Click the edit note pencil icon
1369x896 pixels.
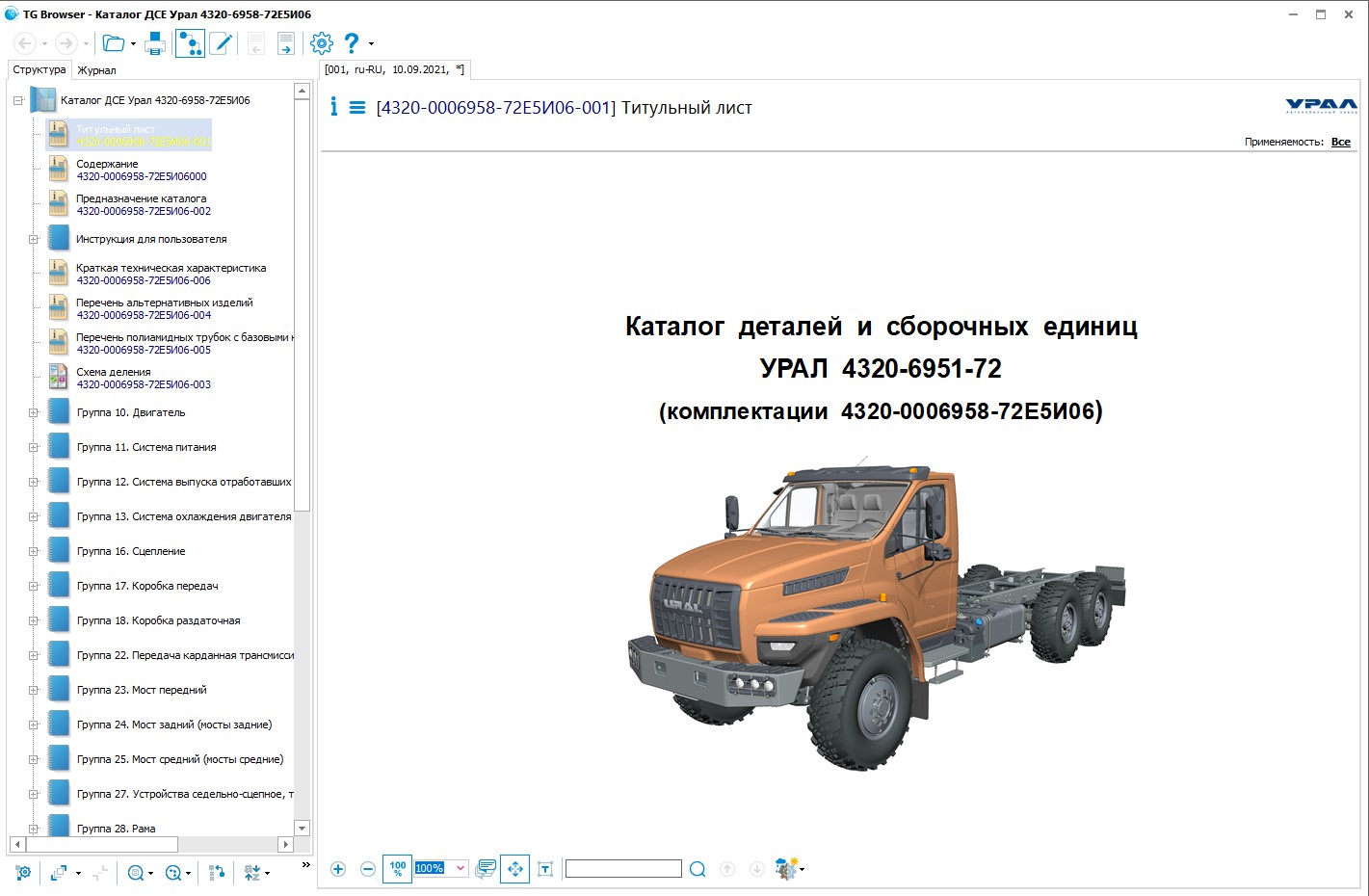coord(221,43)
